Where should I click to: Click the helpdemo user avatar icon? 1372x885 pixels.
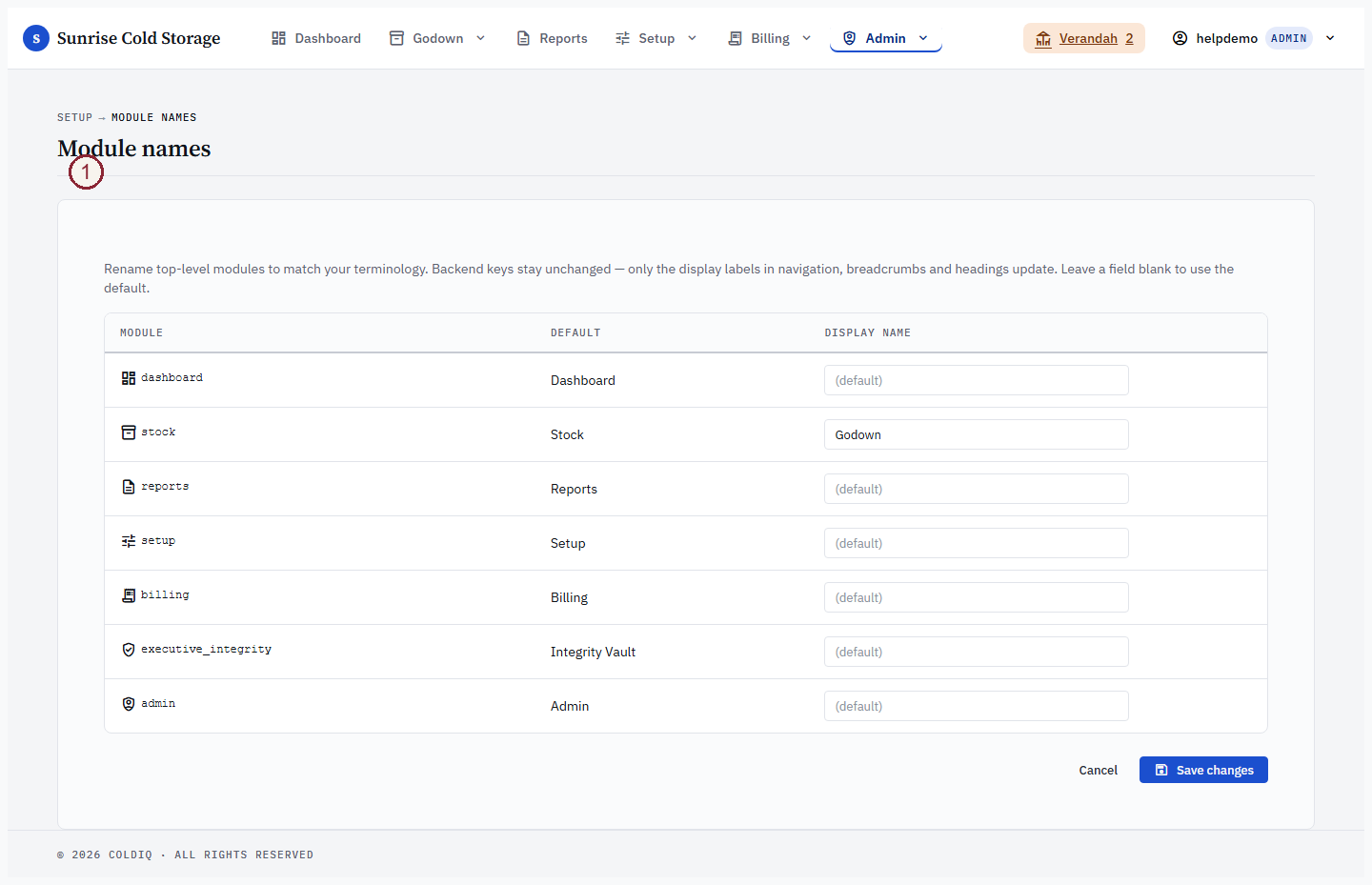pos(1180,38)
